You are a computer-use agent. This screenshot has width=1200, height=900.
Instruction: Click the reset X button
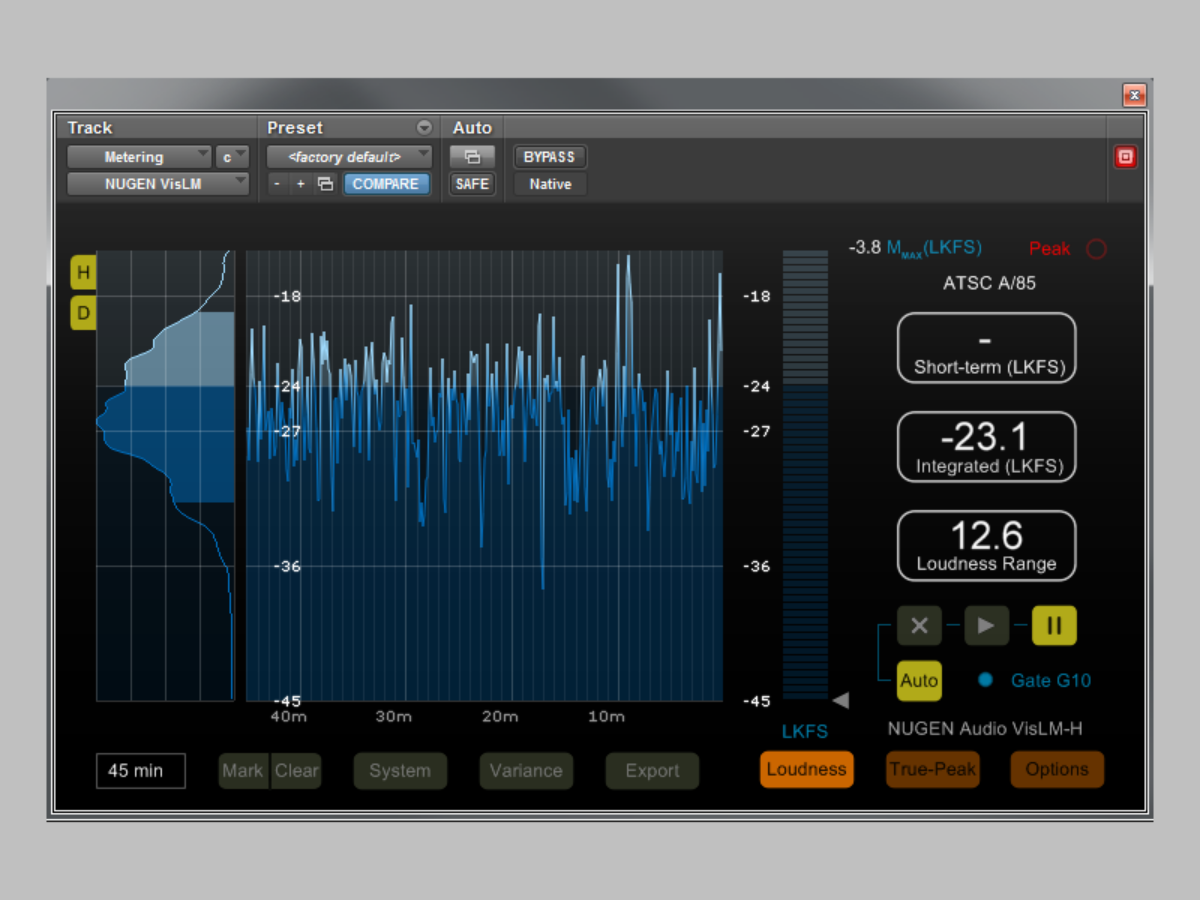point(919,626)
